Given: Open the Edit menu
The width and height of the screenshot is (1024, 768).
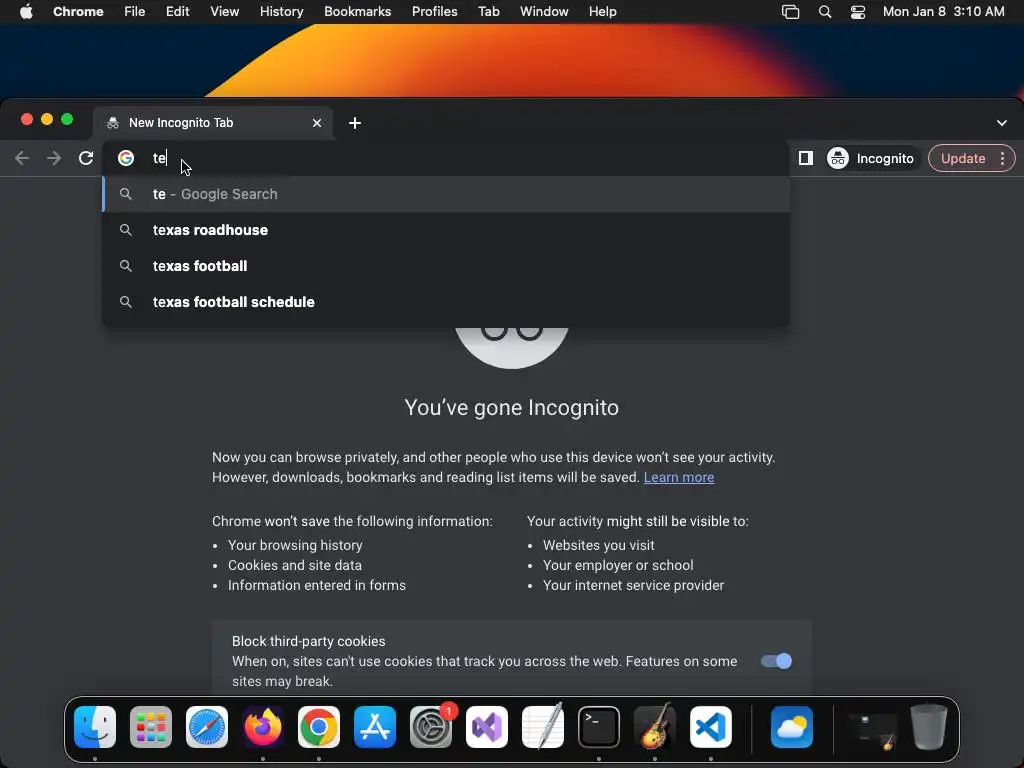Looking at the screenshot, I should point(177,12).
